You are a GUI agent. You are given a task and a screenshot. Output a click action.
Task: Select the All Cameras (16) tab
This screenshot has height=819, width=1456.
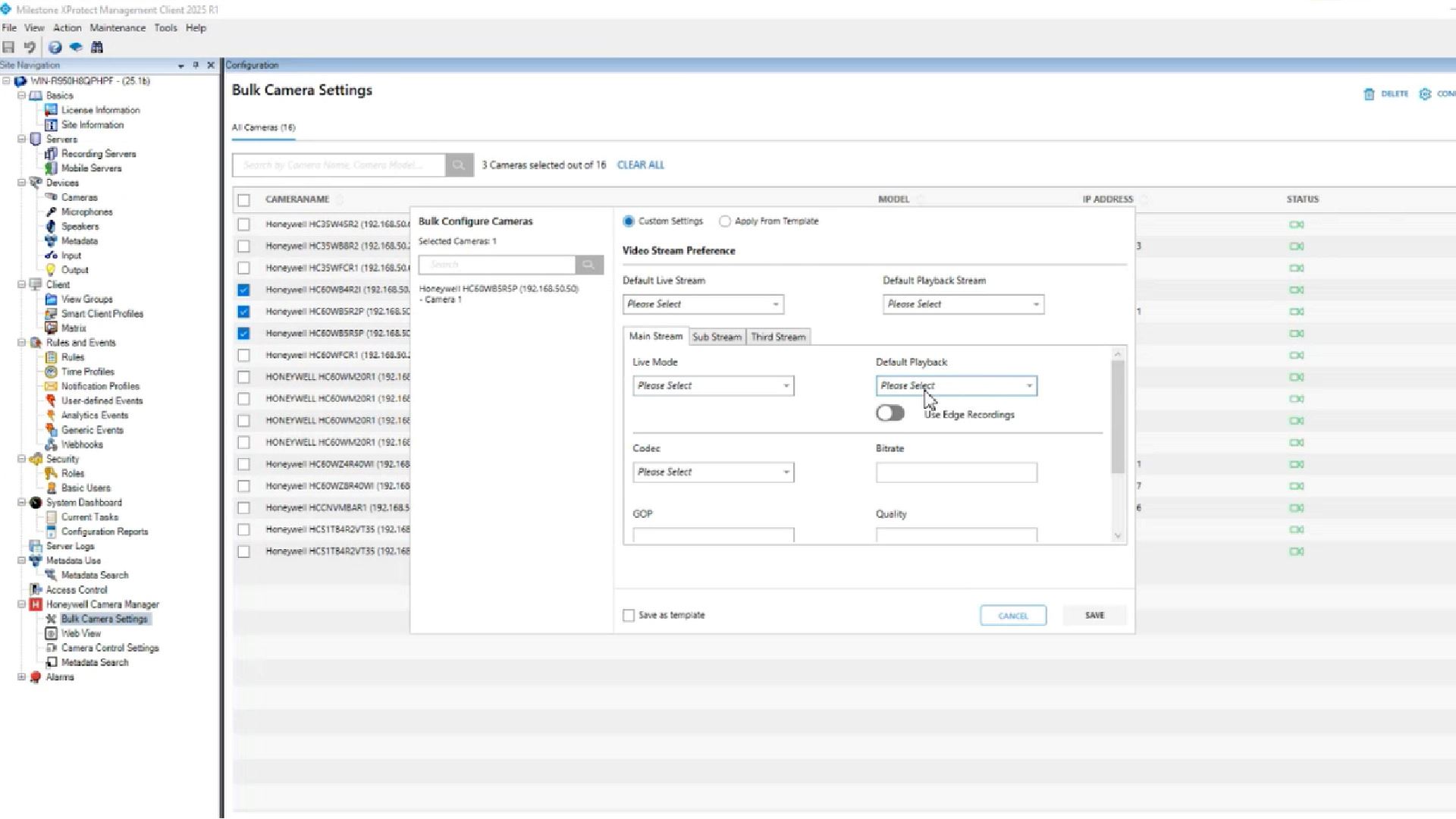(263, 127)
